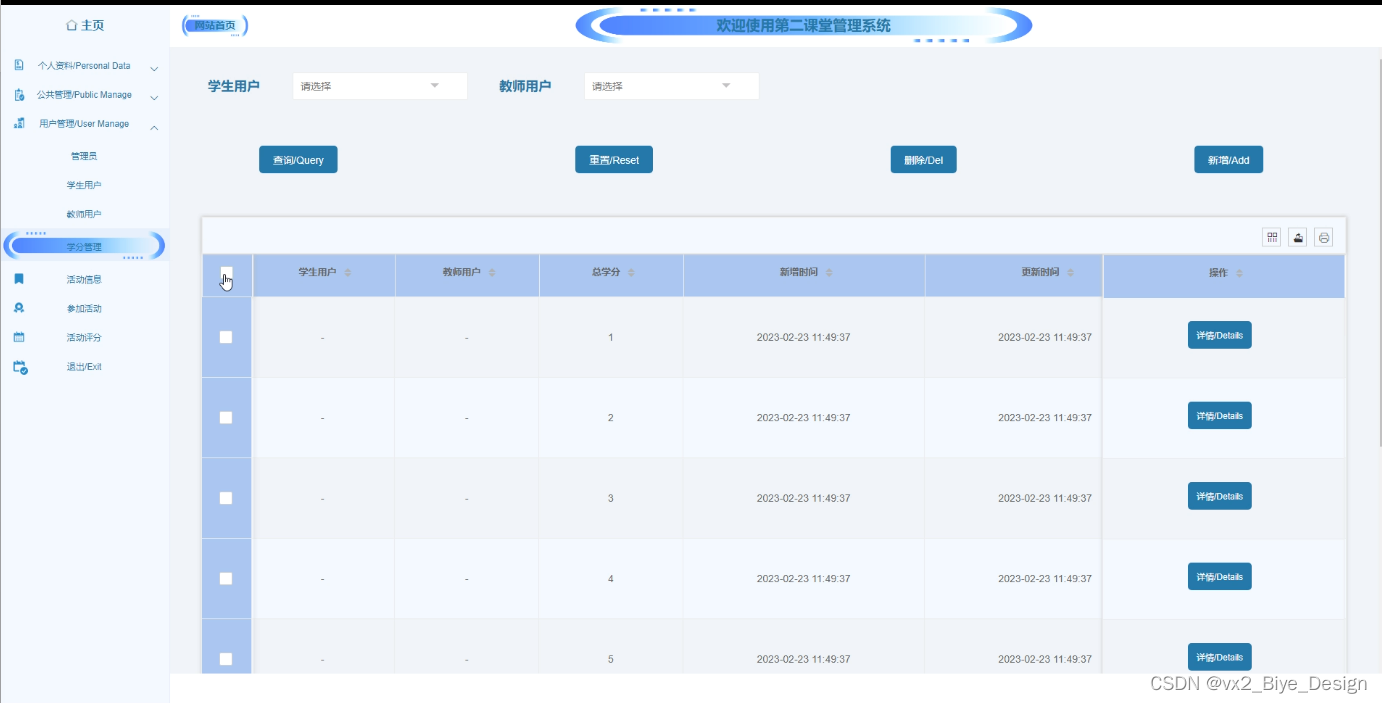This screenshot has height=703, width=1382.
Task: Click the 重置/Reset button
Action: (x=614, y=160)
